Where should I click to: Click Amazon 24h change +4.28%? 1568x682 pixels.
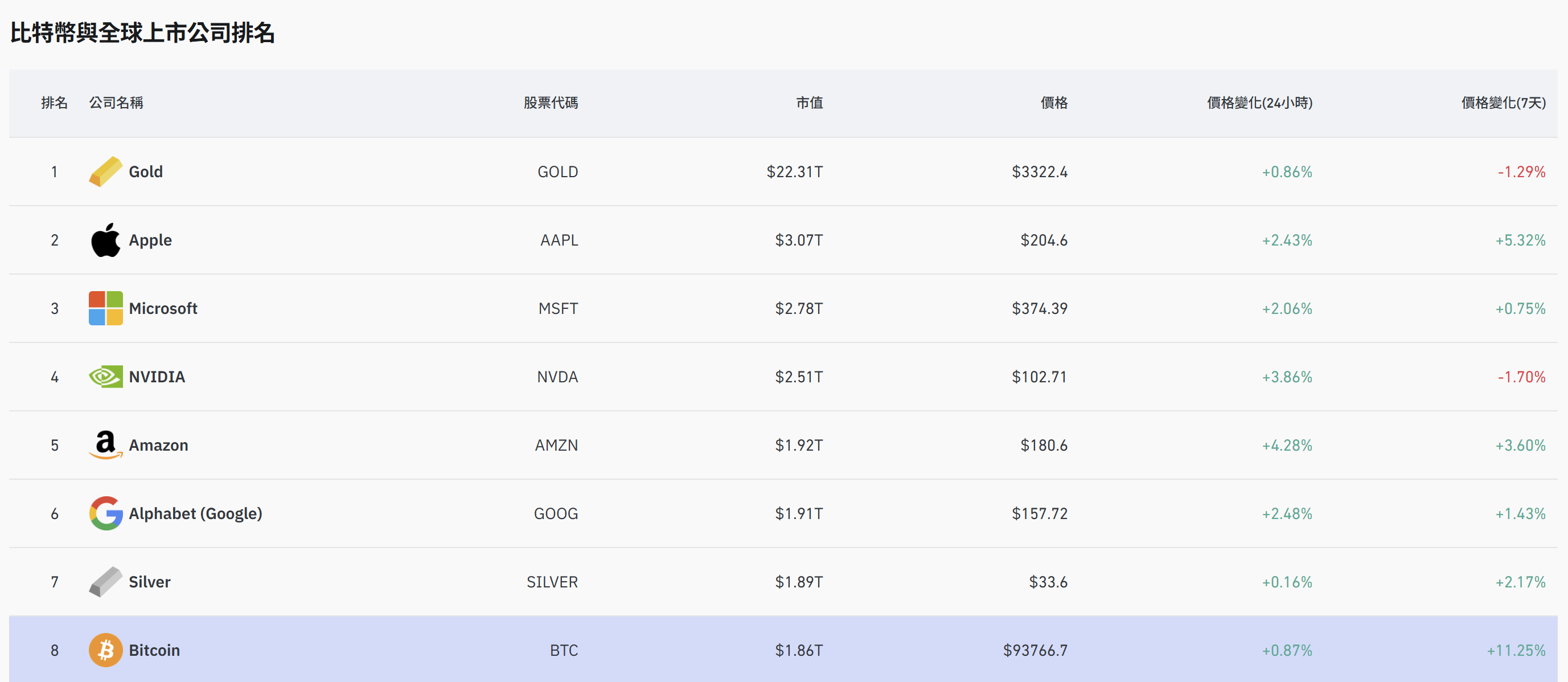[x=1287, y=445]
